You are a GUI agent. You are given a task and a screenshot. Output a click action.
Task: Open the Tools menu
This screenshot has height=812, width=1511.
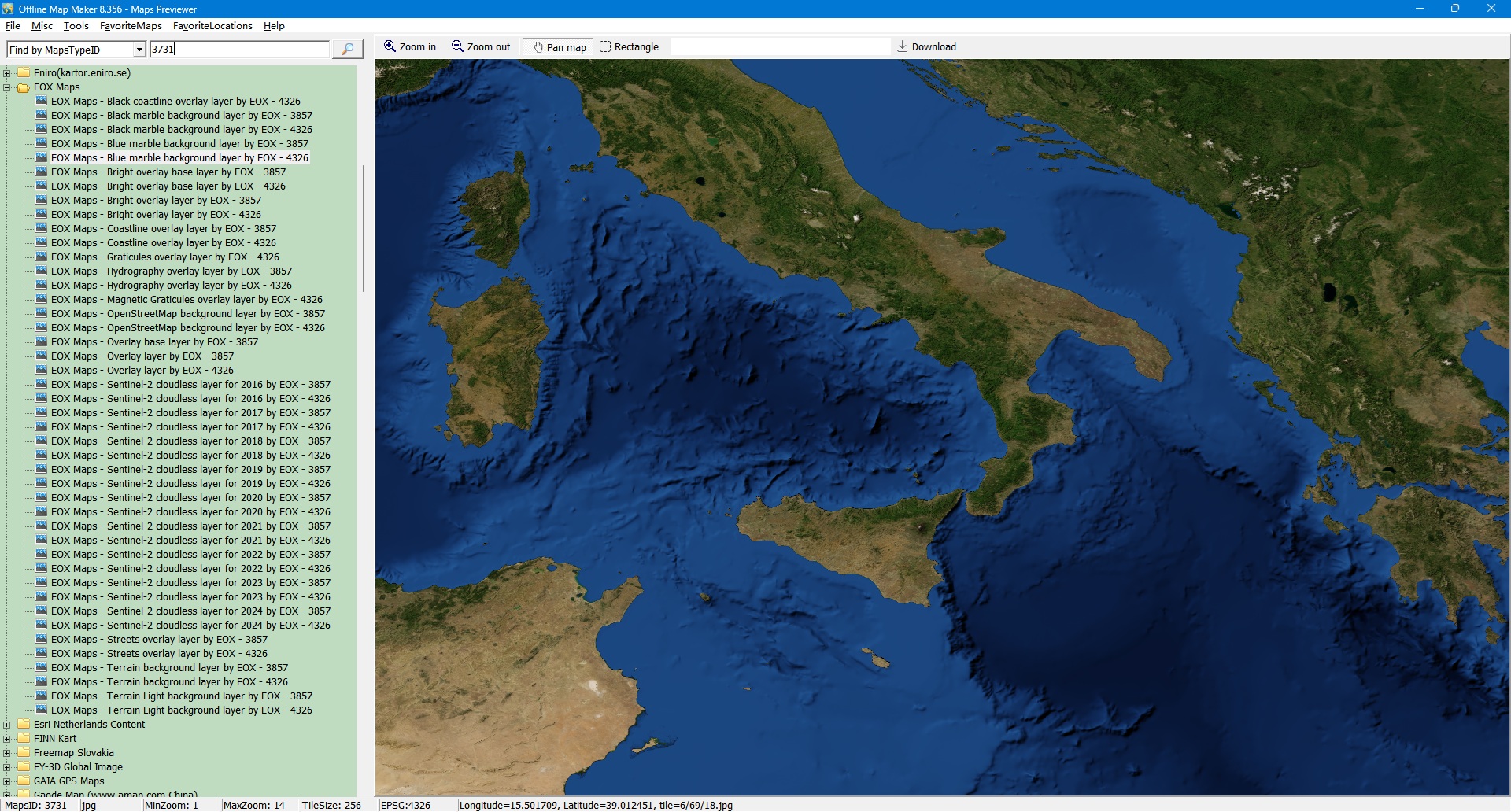tap(76, 26)
